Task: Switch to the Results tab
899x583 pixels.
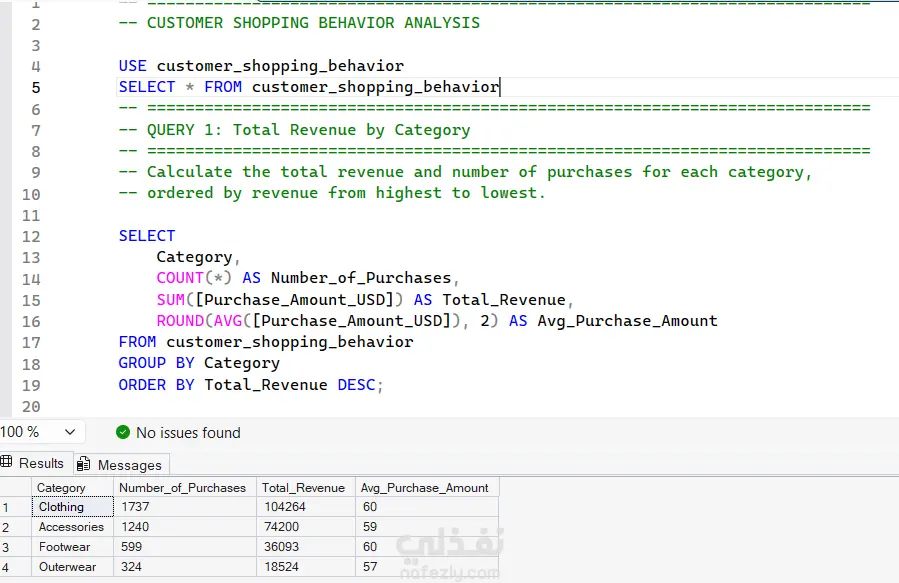Action: (x=41, y=463)
